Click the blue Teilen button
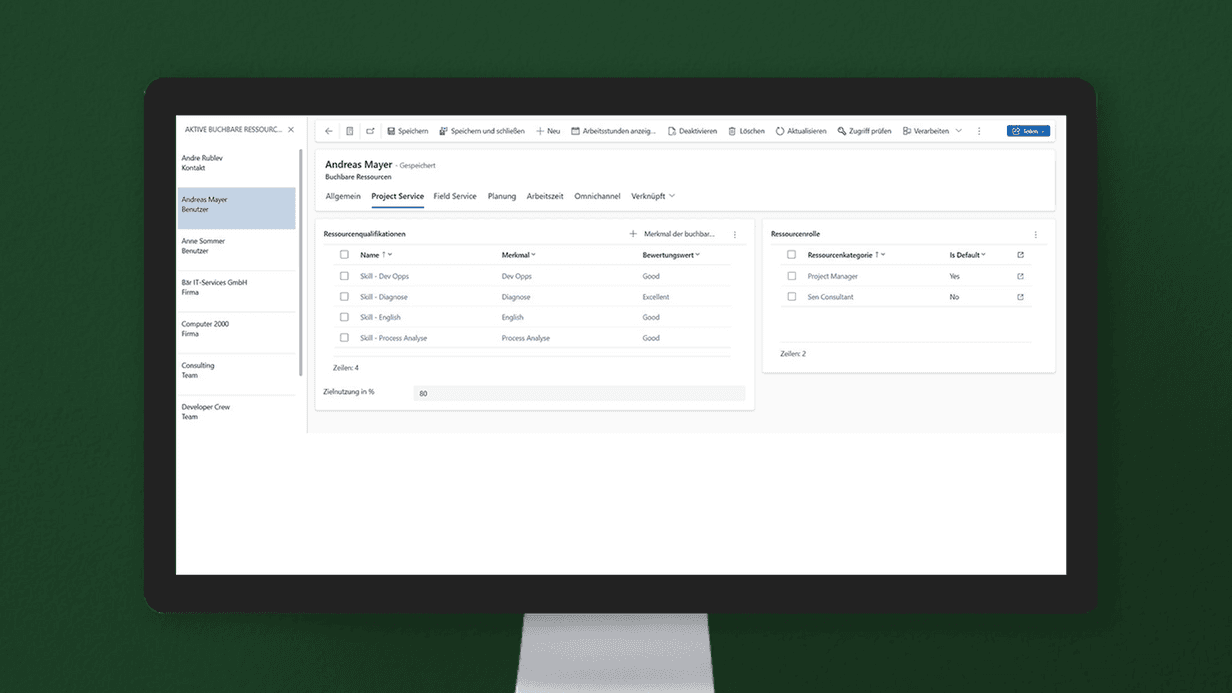 point(1028,131)
